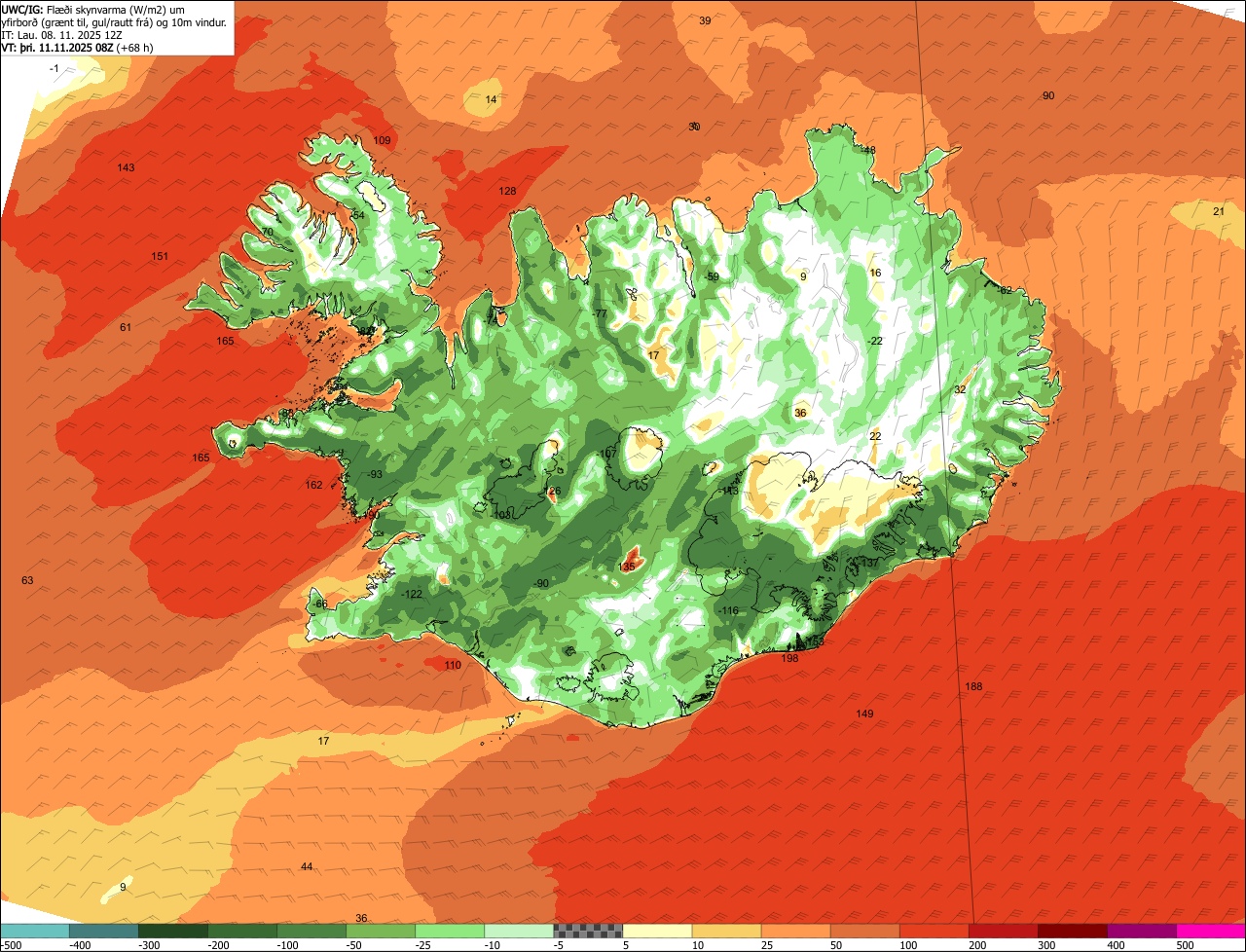Click the map value '198' on the south coast
This screenshot has height=952, width=1246.
[x=789, y=659]
